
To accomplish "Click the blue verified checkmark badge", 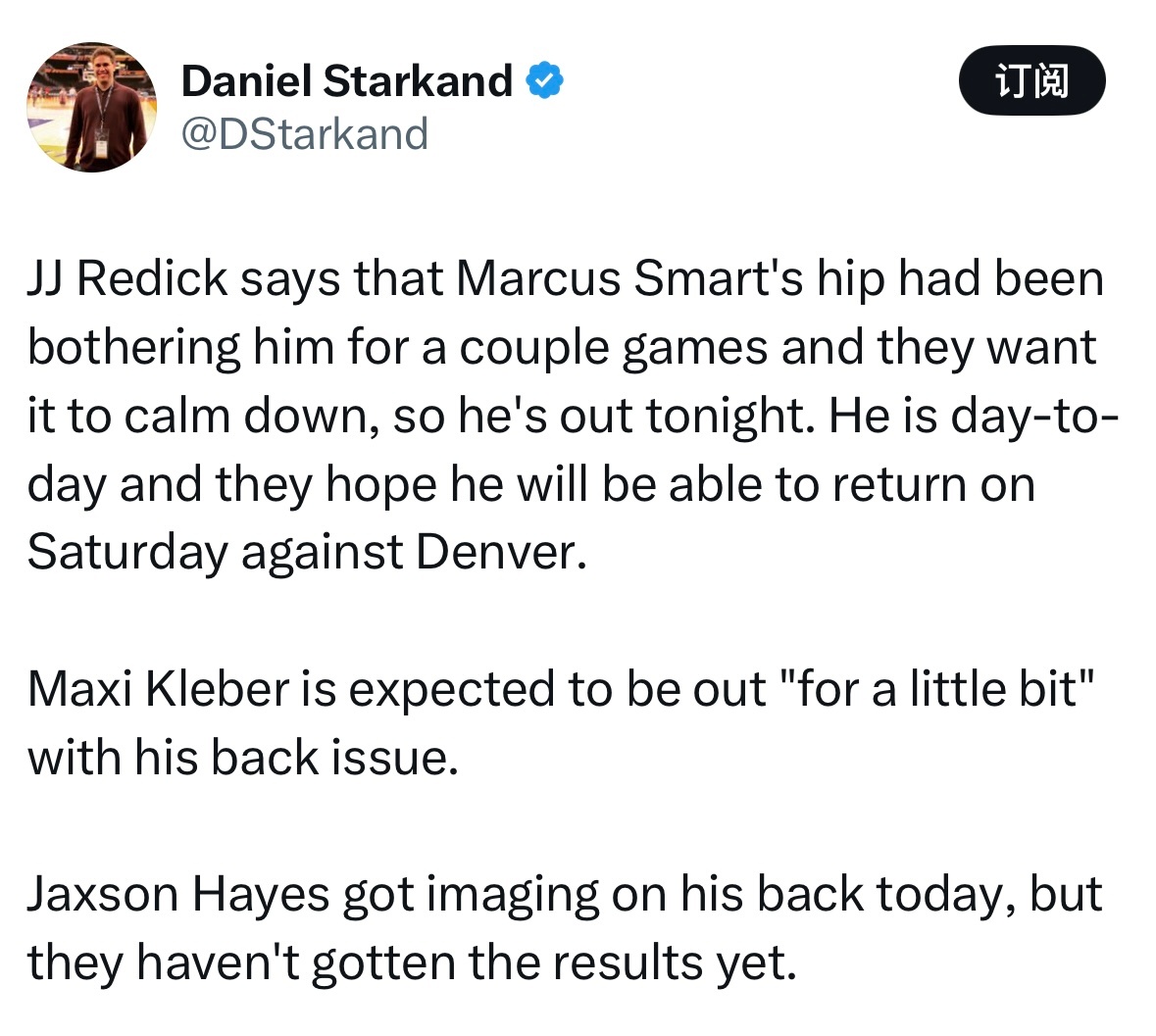I will [x=545, y=80].
